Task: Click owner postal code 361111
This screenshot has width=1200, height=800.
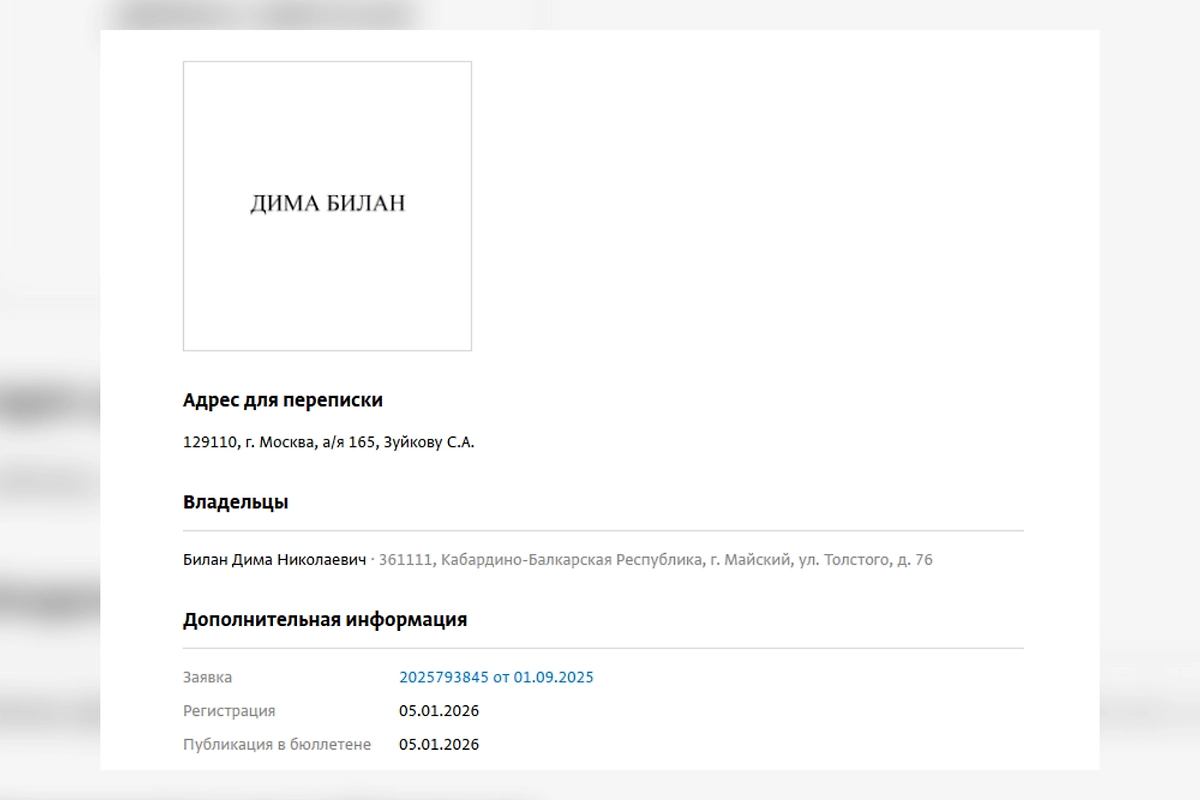Action: coord(405,560)
